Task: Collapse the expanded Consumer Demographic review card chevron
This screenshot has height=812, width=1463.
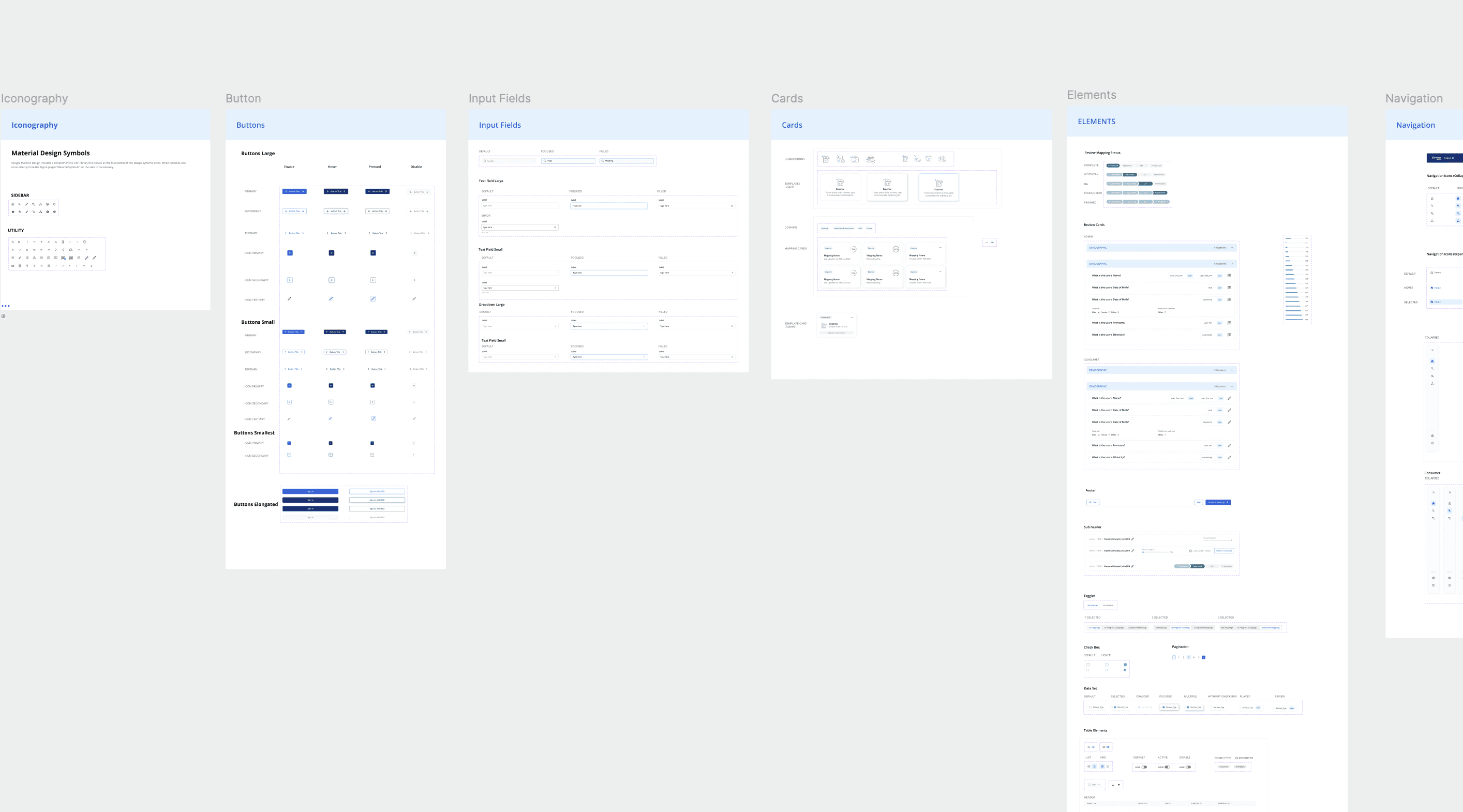Action: 1232,386
